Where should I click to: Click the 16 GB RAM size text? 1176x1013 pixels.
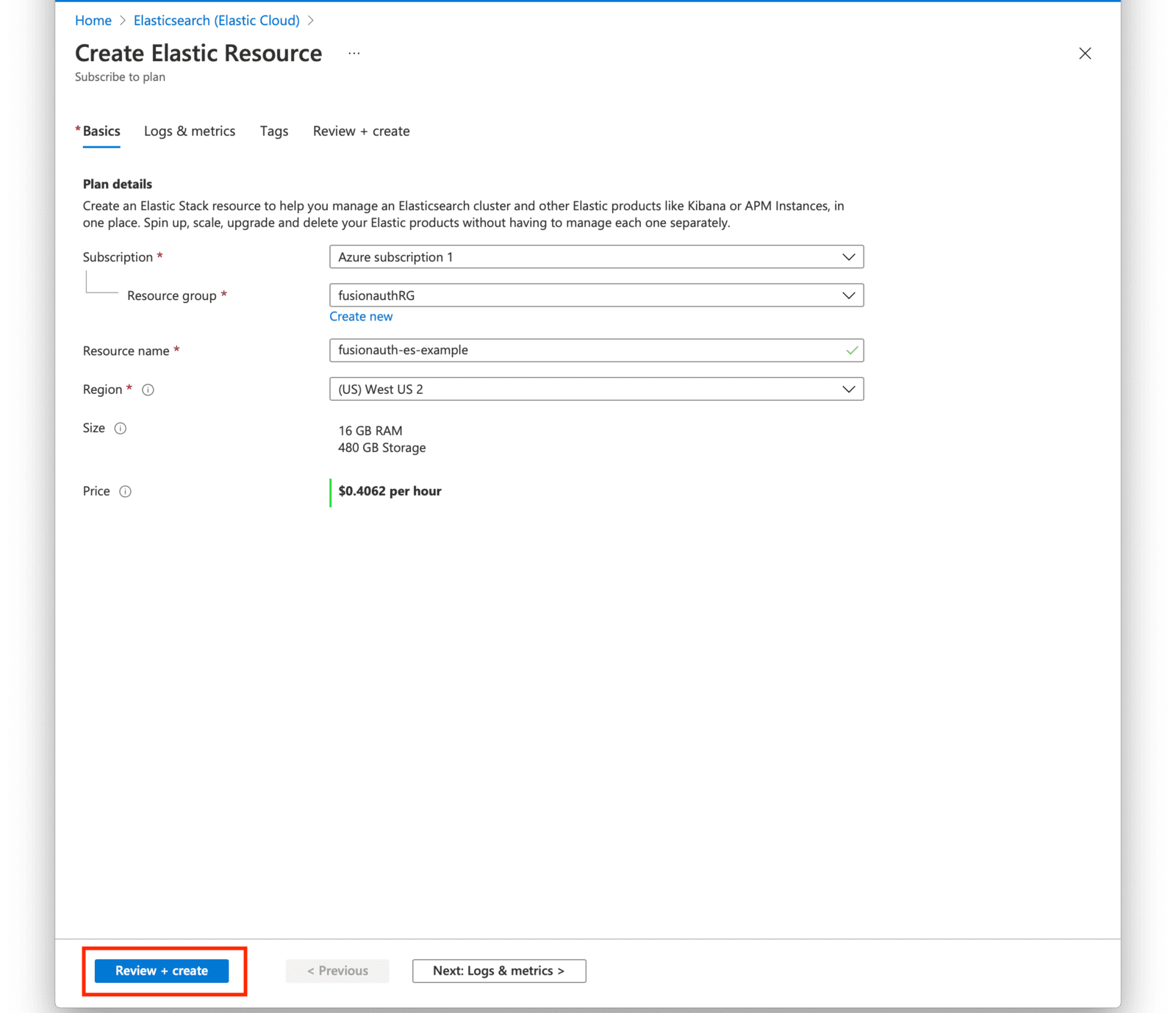370,431
